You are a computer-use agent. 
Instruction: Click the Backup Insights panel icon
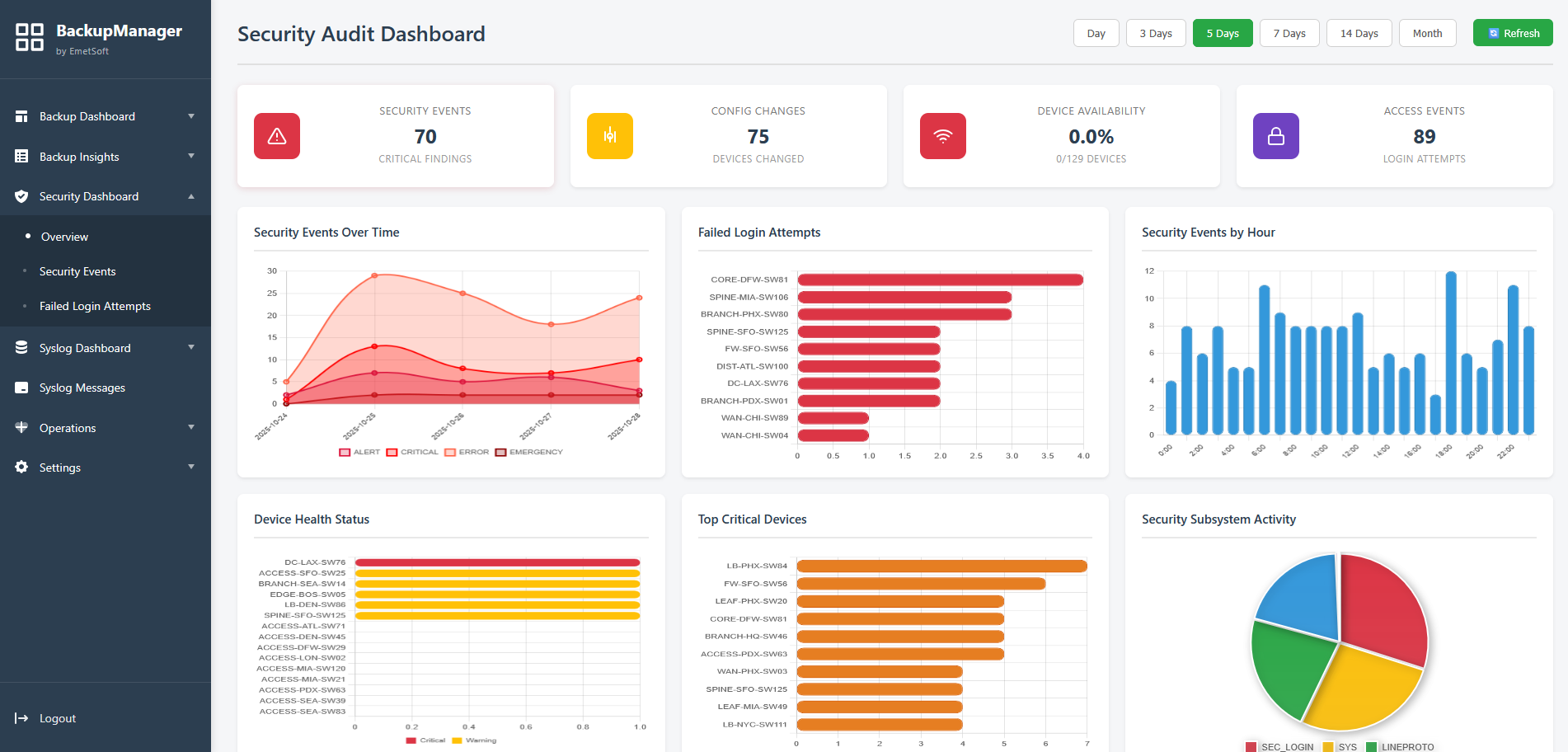pos(21,156)
